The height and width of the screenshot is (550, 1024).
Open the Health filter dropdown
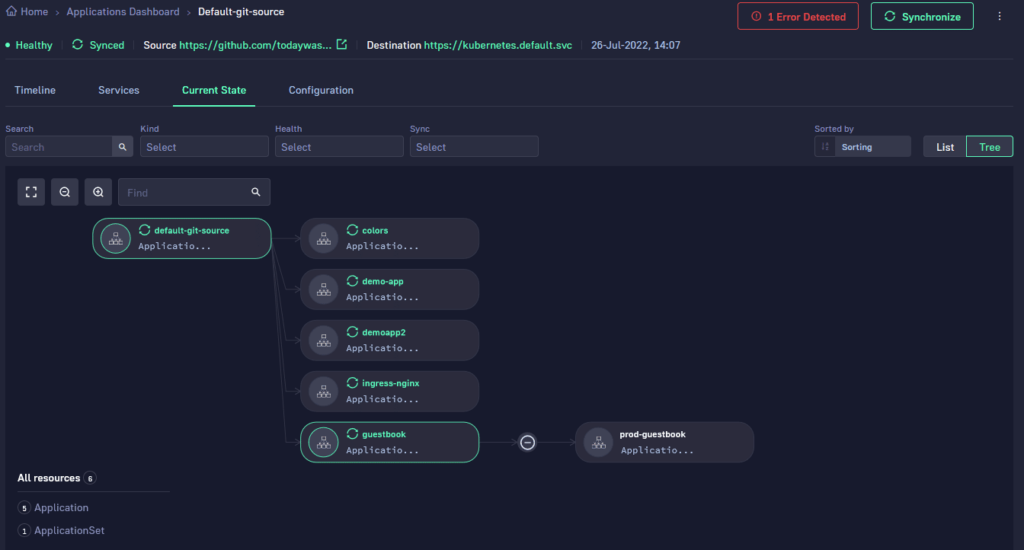point(339,147)
